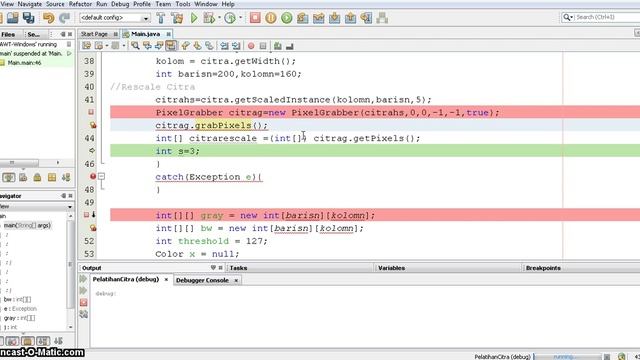Toggle breakpoint on PixelGrabber line 42
Screen dimensions: 640x360
point(91,112)
